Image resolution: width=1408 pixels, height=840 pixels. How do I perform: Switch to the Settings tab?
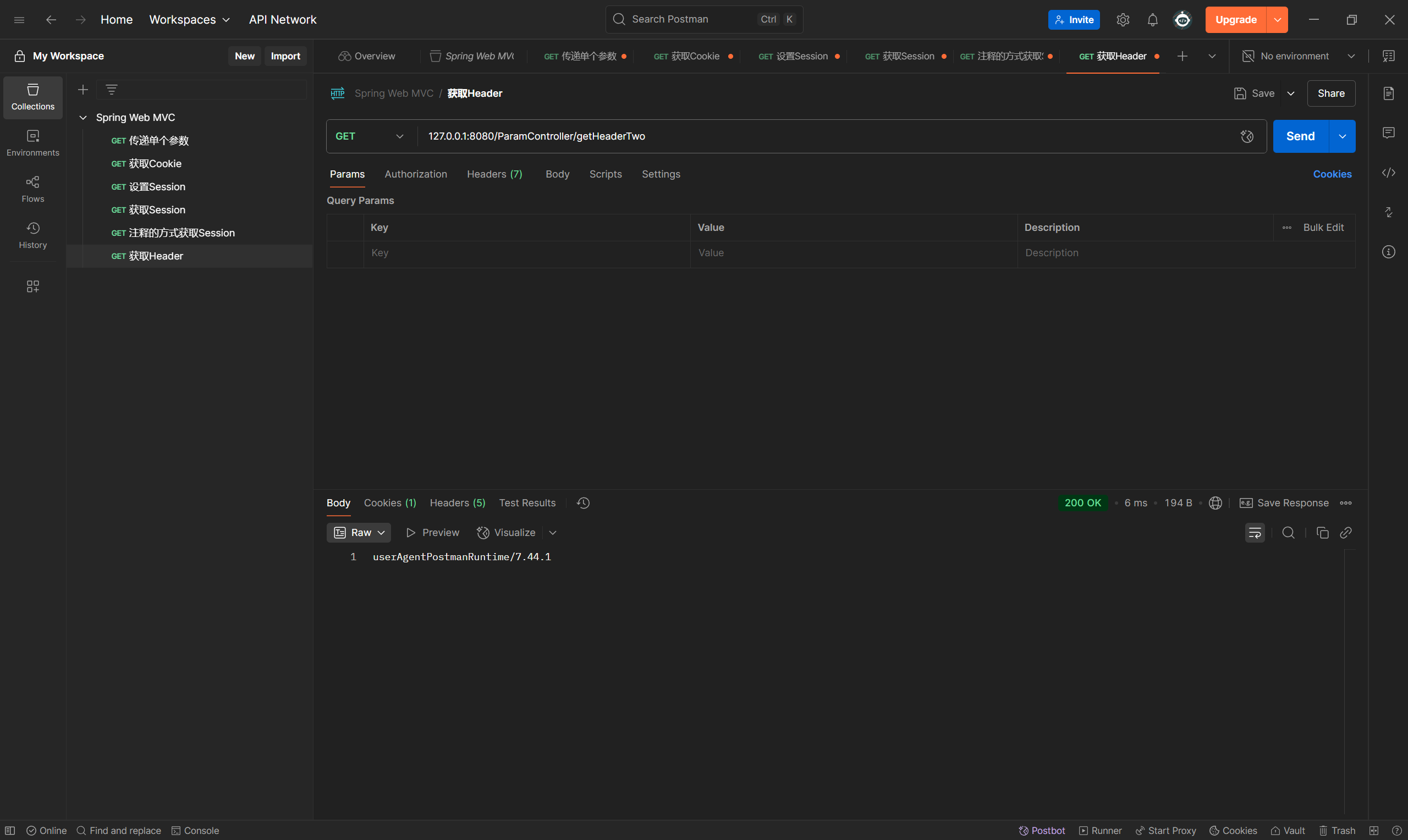tap(661, 174)
